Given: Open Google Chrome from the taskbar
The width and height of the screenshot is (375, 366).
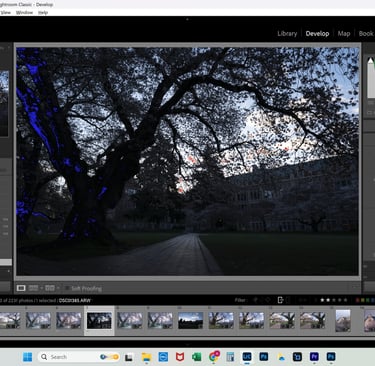Looking at the screenshot, I should [x=213, y=357].
